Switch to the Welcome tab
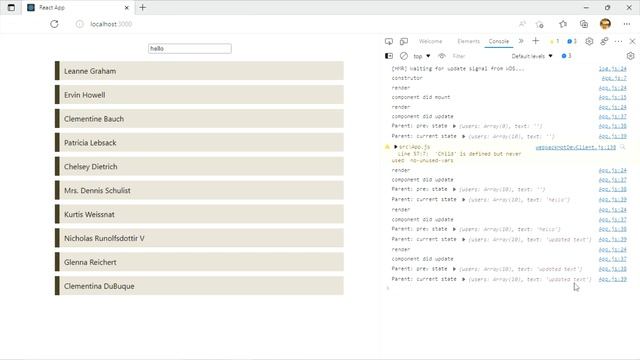 (x=431, y=41)
